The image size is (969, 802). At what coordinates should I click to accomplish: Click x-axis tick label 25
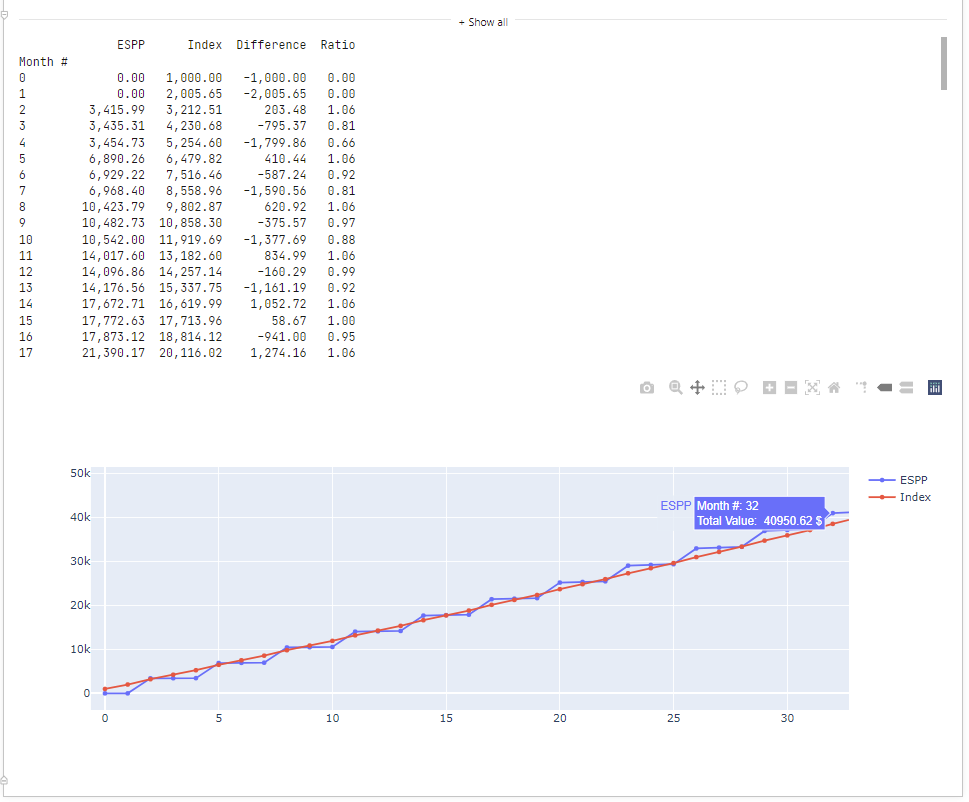[674, 719]
